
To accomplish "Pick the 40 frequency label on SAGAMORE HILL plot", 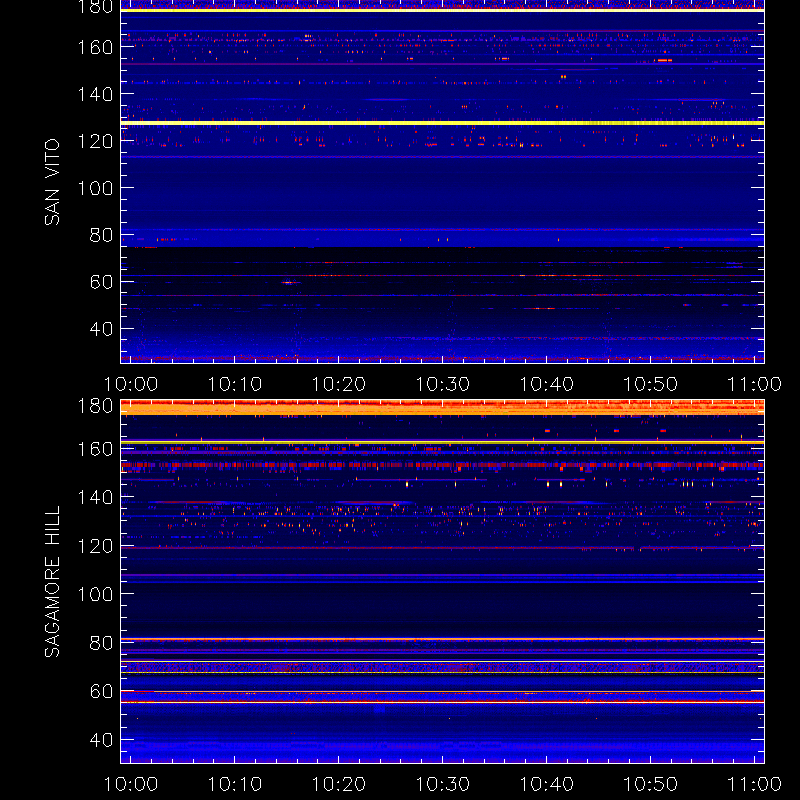I will tap(101, 740).
